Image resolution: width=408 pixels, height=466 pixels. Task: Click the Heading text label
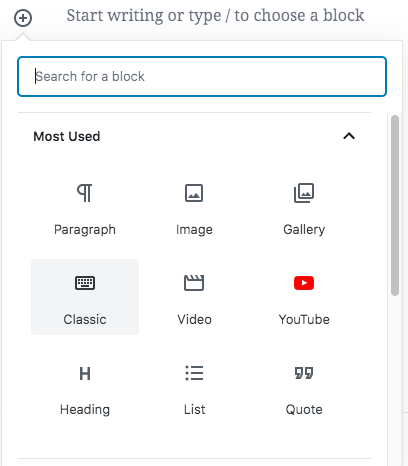tap(85, 410)
